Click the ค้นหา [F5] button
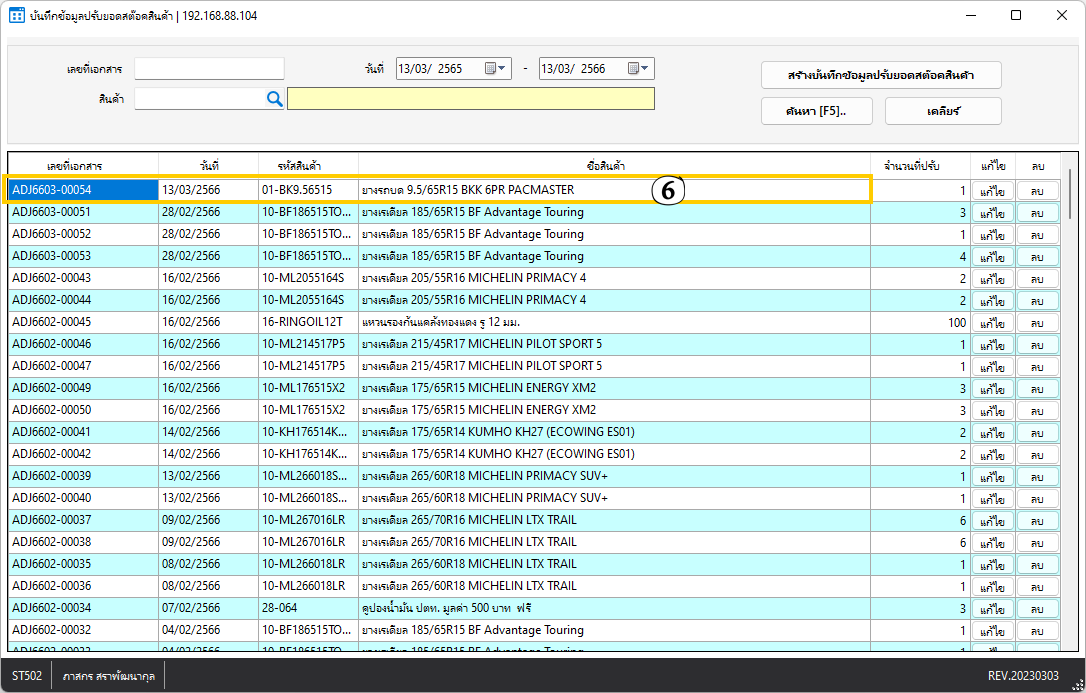The image size is (1086, 693). pyautogui.click(x=816, y=111)
